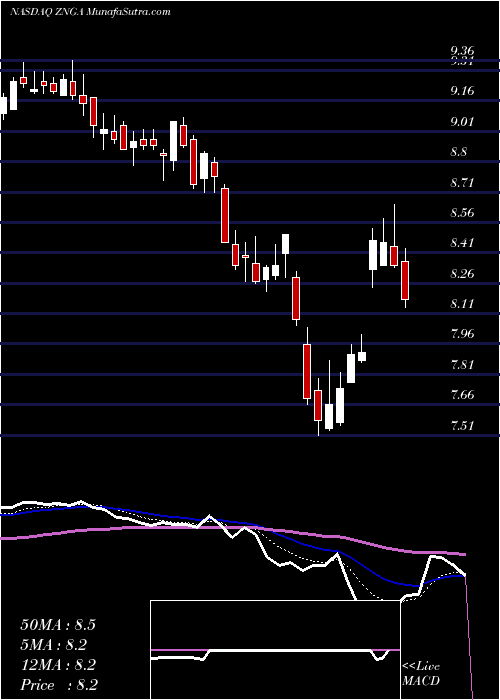Click the lowest candlestick touching the 7.51 line

point(318,406)
